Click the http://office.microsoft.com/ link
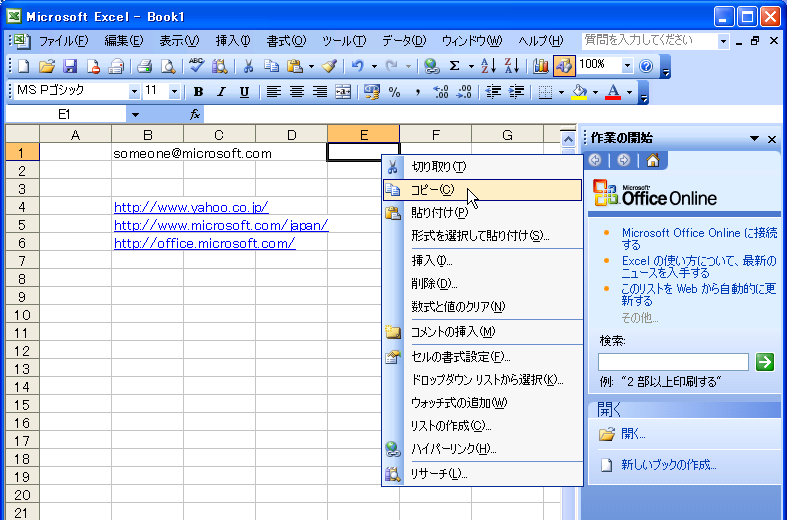Screen dimensions: 787x520 coord(205,243)
